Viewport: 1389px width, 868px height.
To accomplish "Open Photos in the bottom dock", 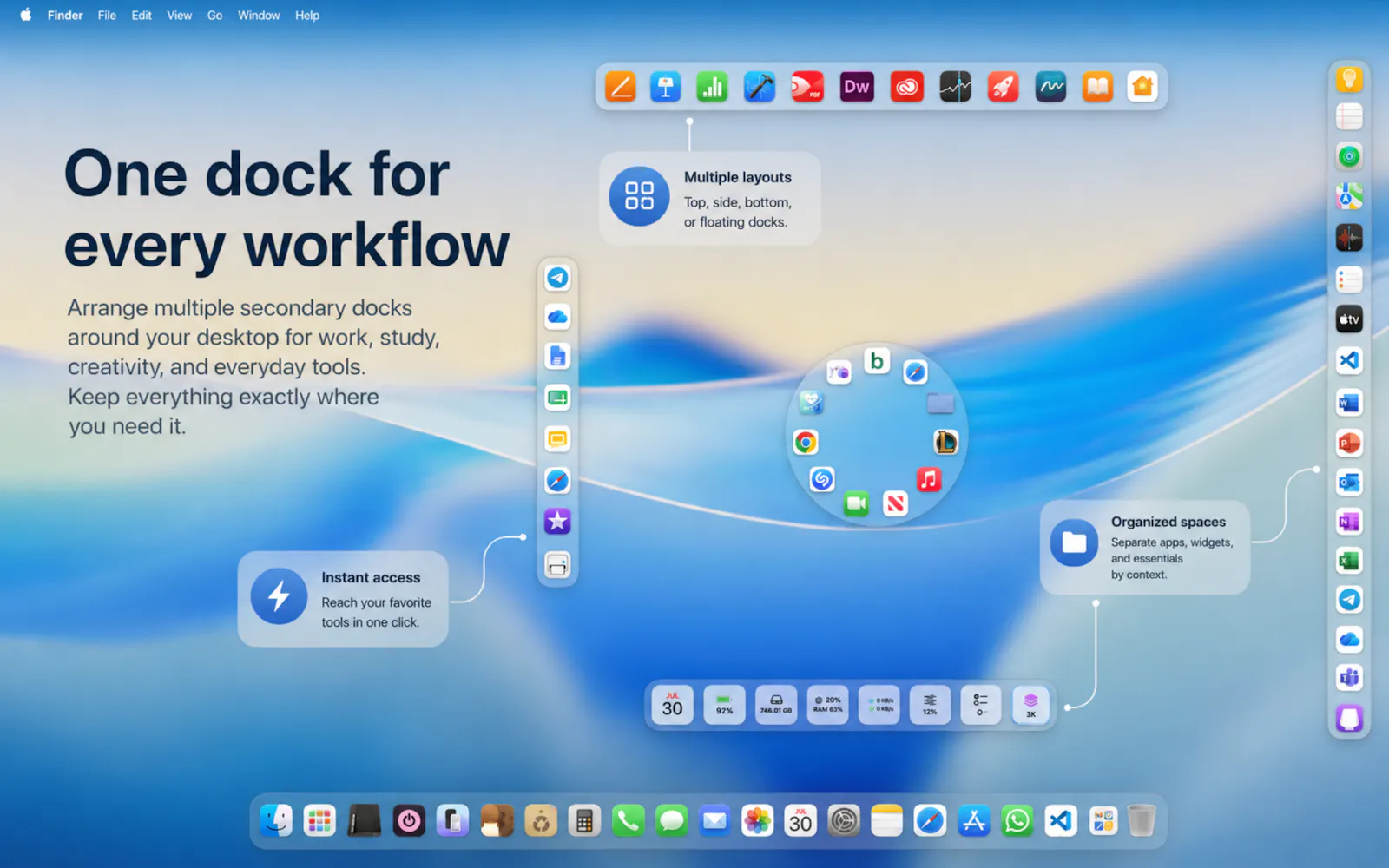I will [x=757, y=820].
